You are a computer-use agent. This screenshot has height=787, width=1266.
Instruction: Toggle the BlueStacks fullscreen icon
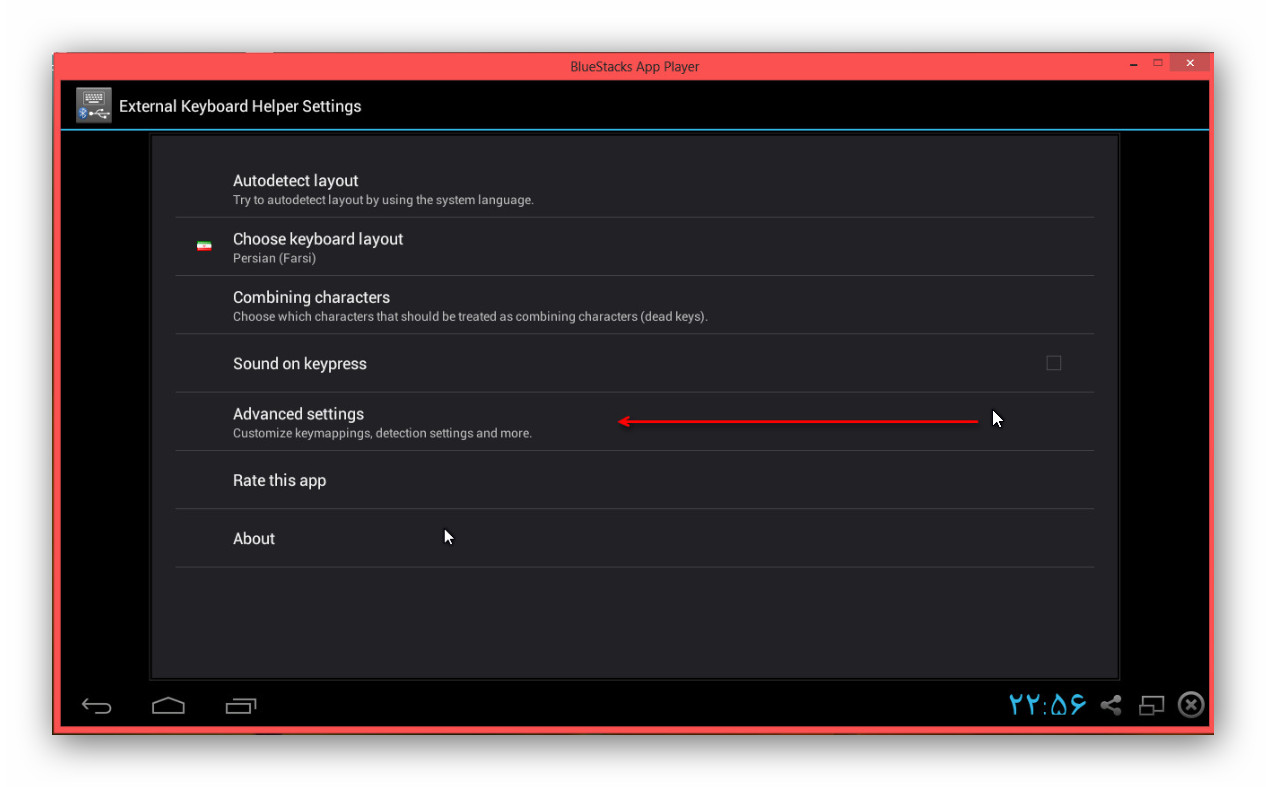(1152, 705)
